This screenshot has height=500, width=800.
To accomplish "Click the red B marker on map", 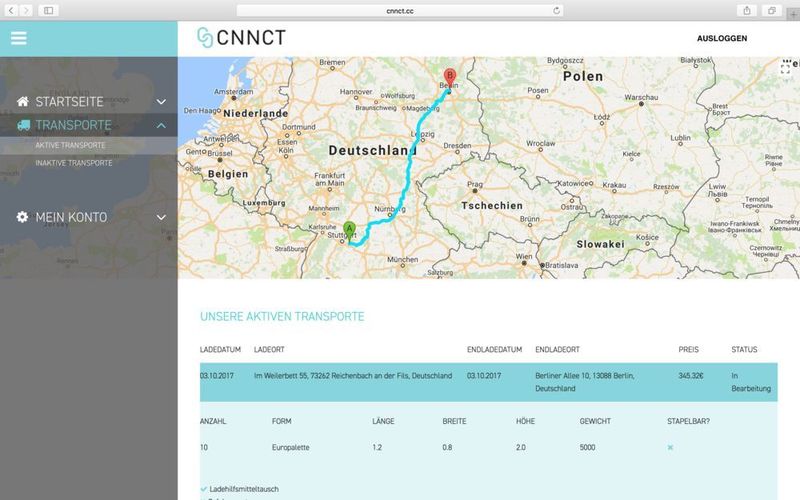I will [x=449, y=78].
